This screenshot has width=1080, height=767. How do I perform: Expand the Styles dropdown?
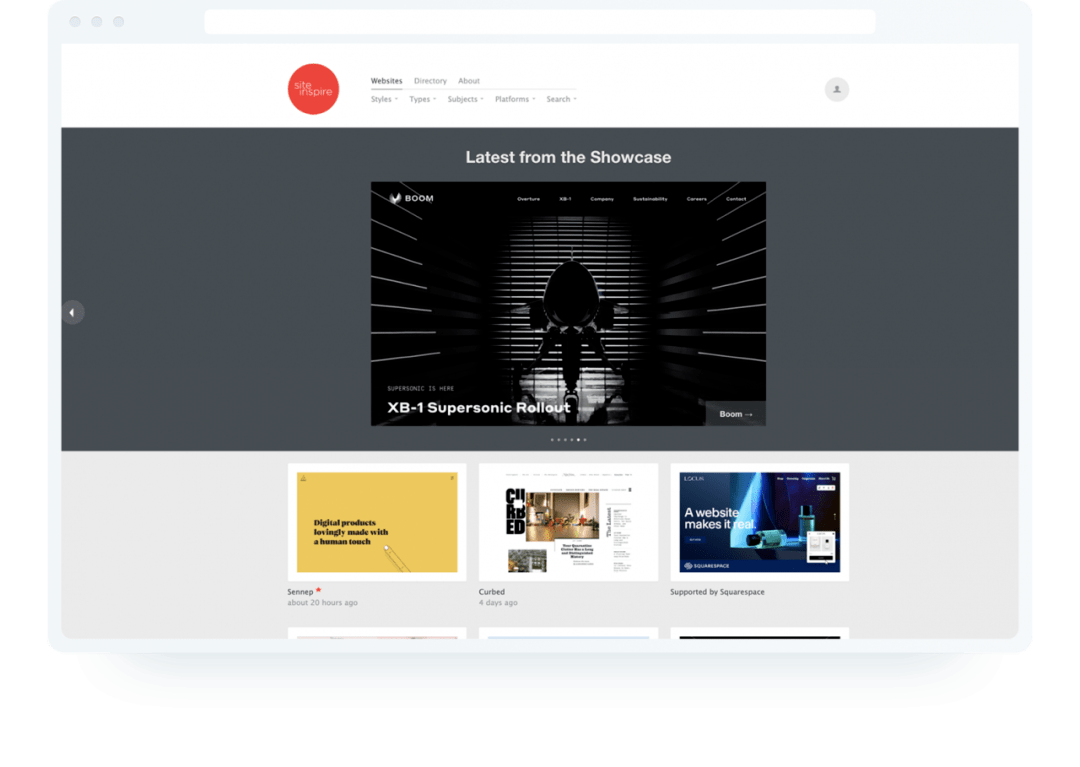(x=384, y=99)
